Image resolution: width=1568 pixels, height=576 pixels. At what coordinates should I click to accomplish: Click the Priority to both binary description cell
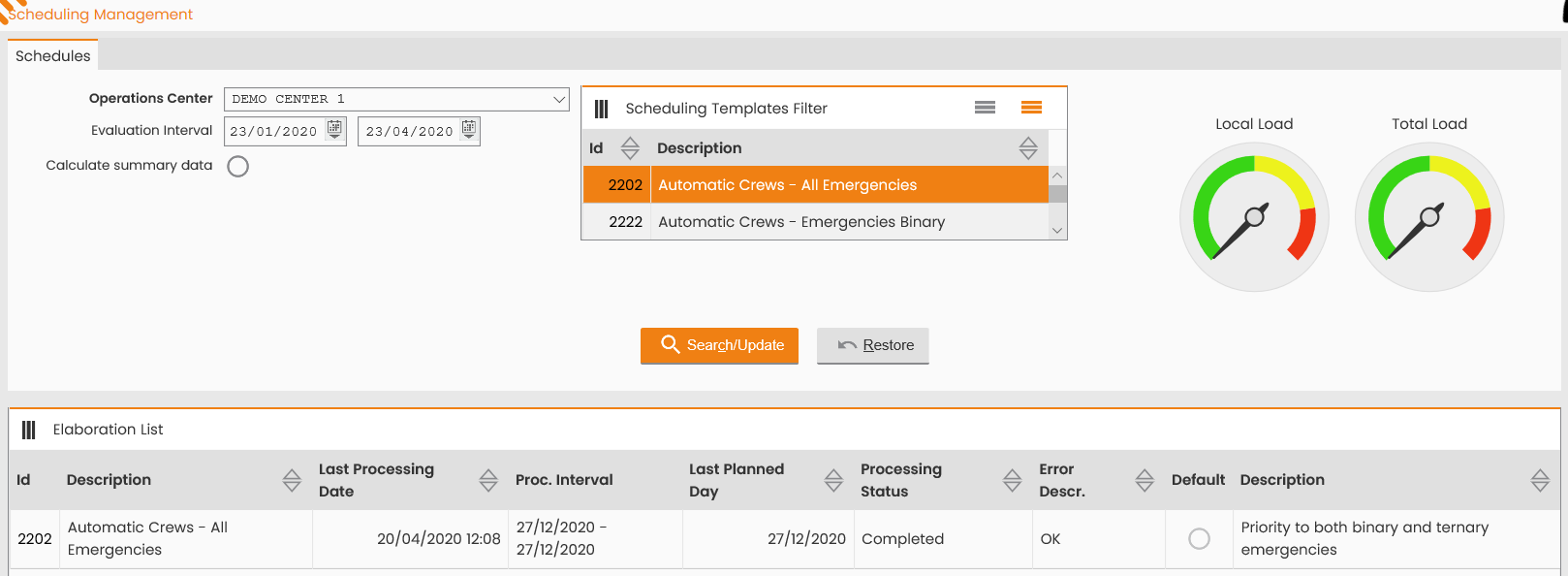pos(1396,539)
